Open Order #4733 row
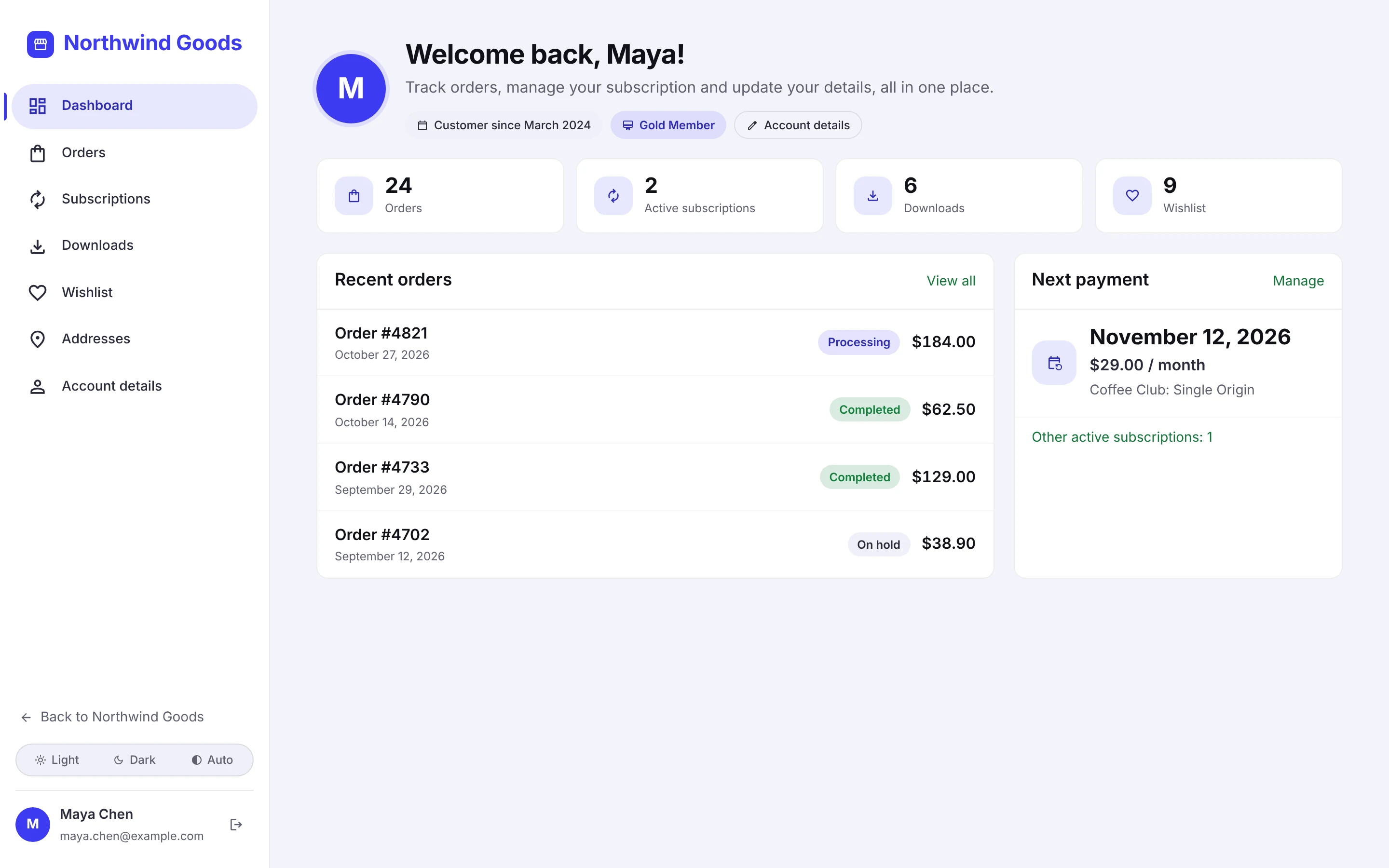Viewport: 1389px width, 868px height. point(655,477)
